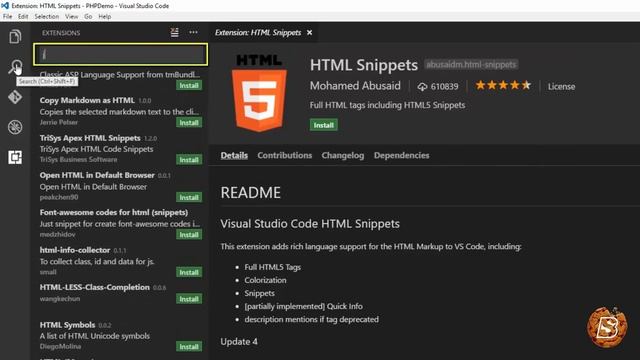Image resolution: width=640 pixels, height=360 pixels.
Task: Install html-info-collector extension
Action: click(189, 273)
